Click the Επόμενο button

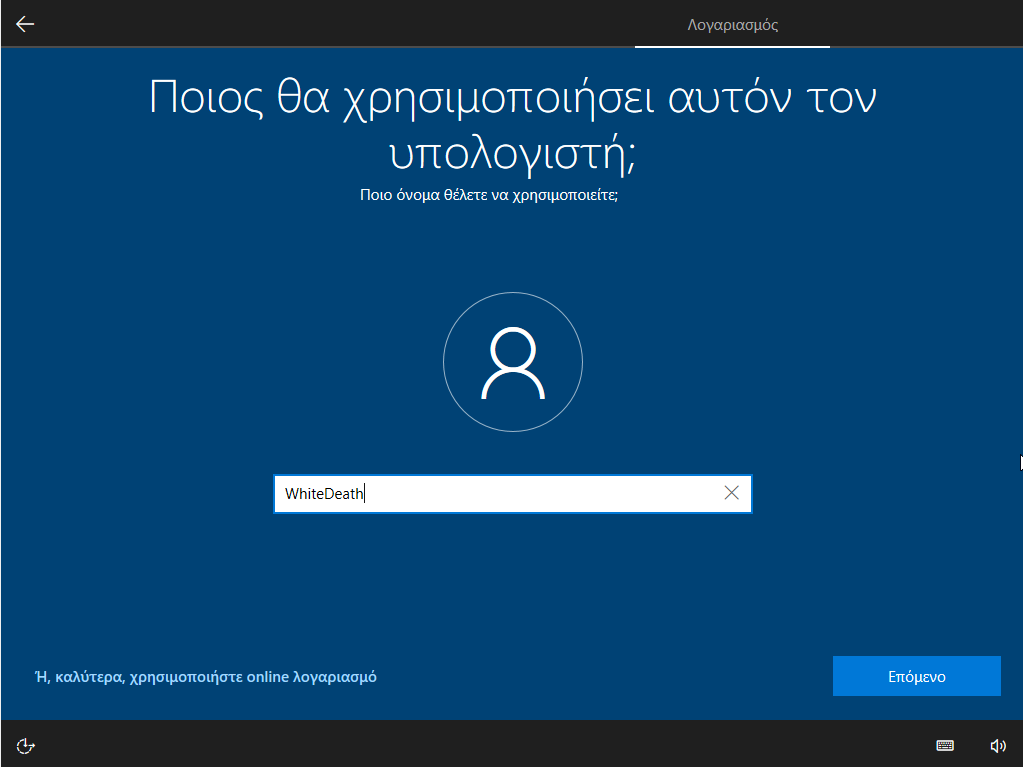tap(917, 676)
